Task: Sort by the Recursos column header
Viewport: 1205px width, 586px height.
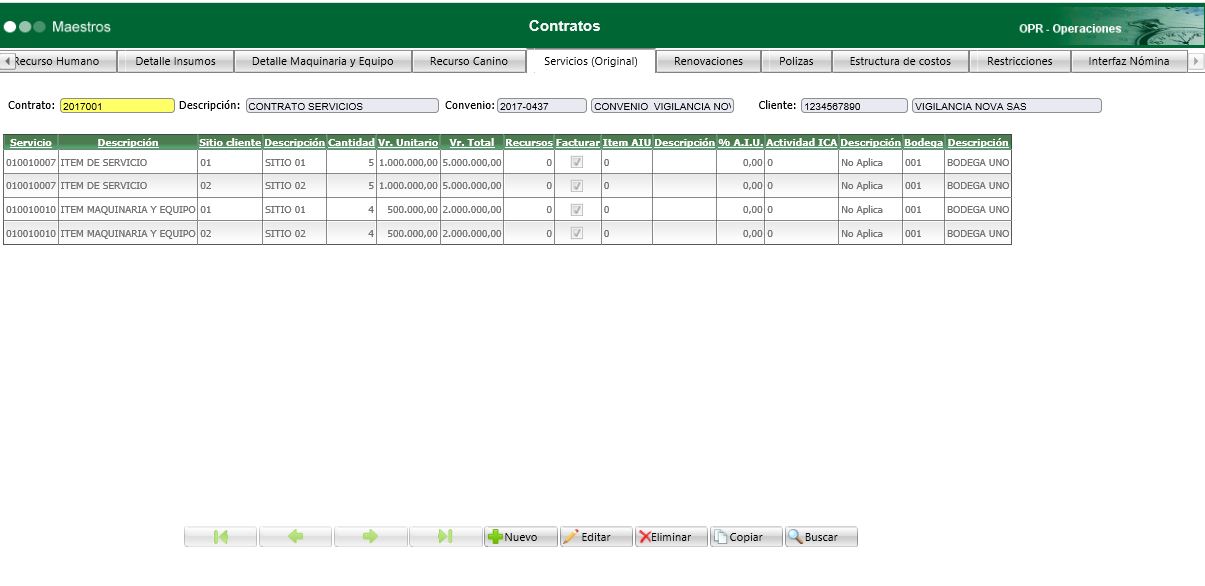Action: click(529, 143)
